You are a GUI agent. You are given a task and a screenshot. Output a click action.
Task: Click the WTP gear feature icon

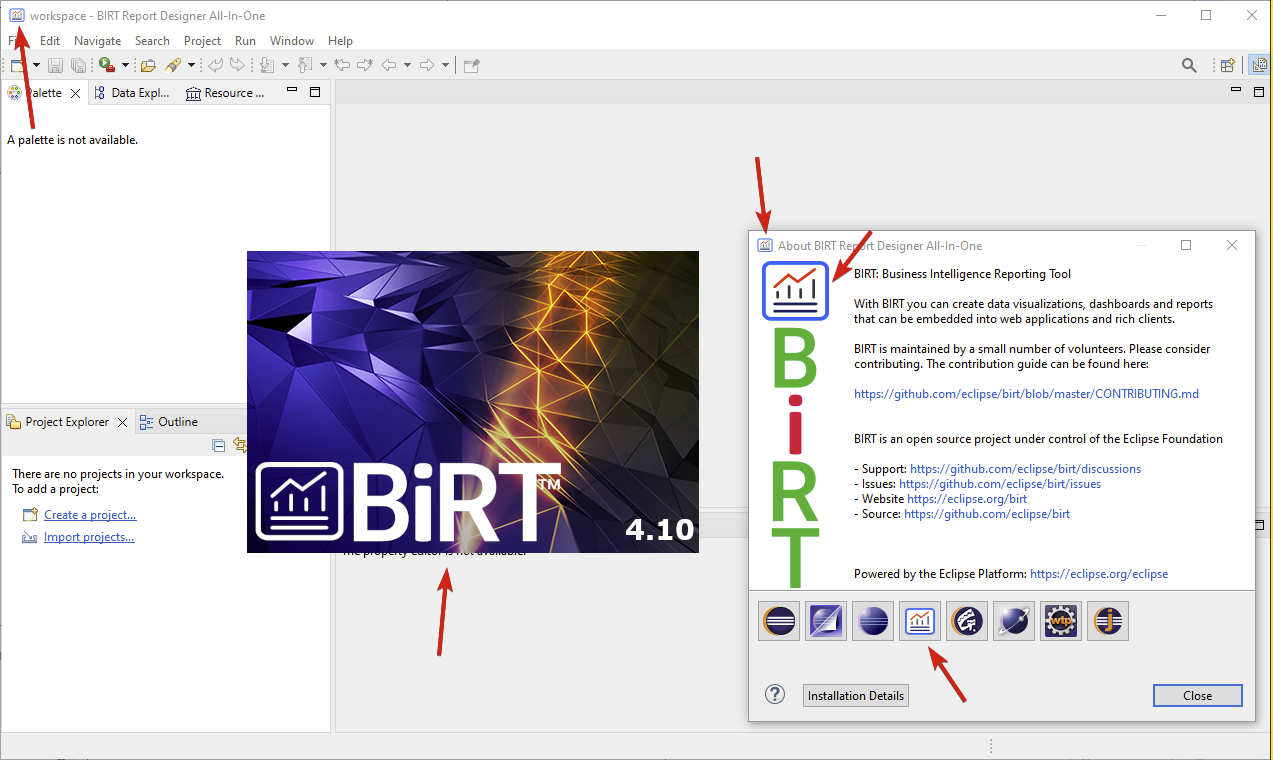pos(1060,621)
